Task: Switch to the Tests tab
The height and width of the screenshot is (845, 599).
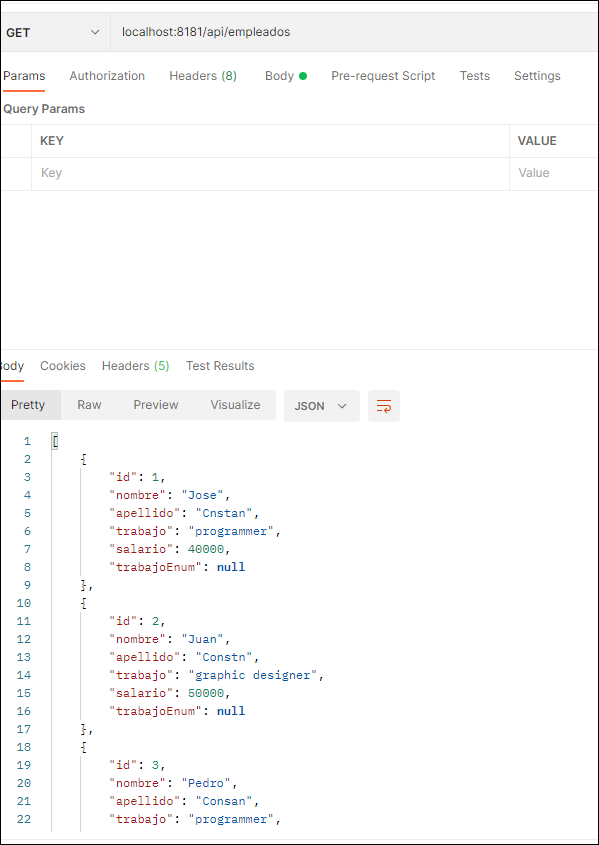Action: click(474, 75)
